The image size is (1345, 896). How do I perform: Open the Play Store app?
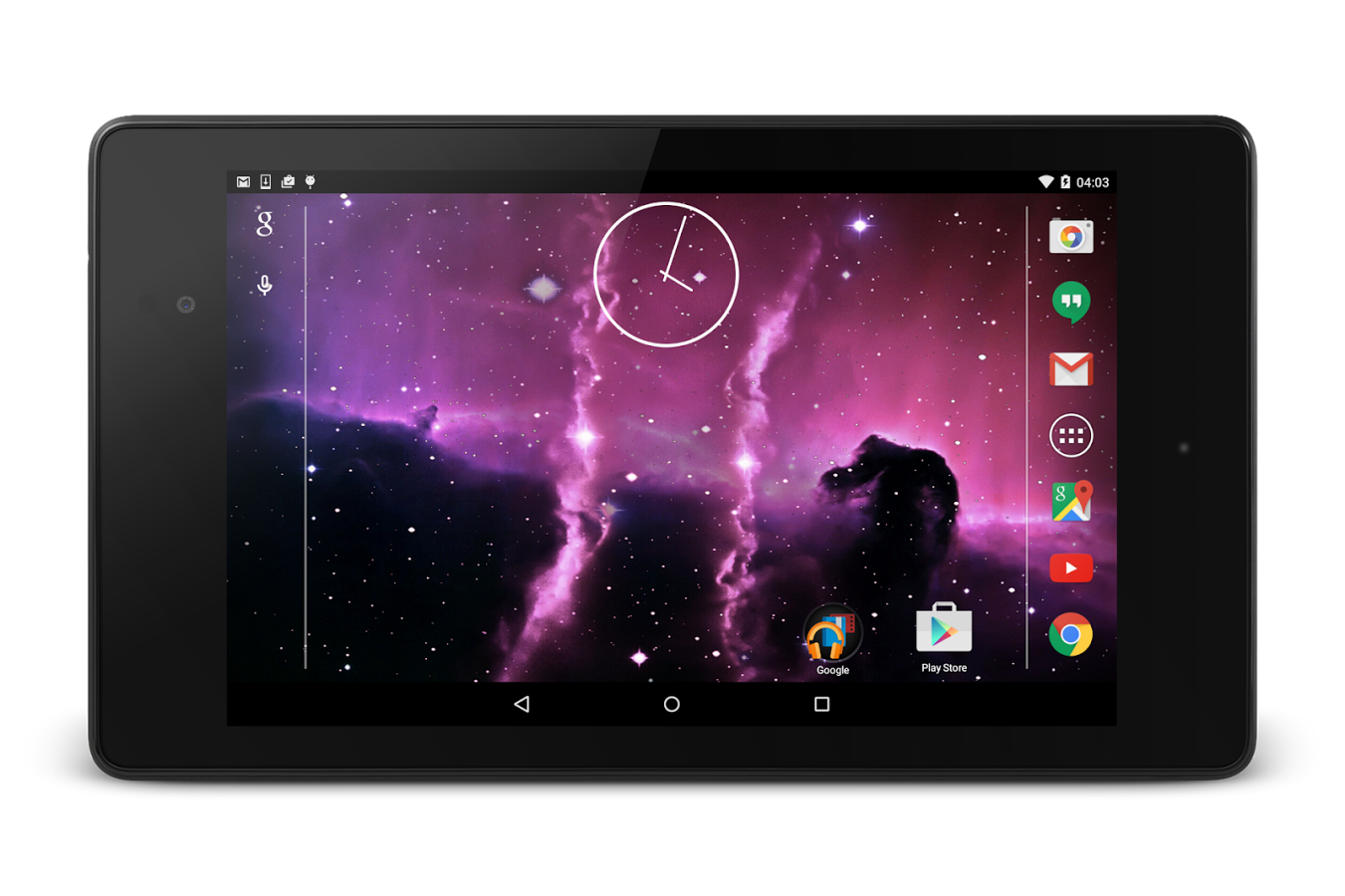pos(944,628)
